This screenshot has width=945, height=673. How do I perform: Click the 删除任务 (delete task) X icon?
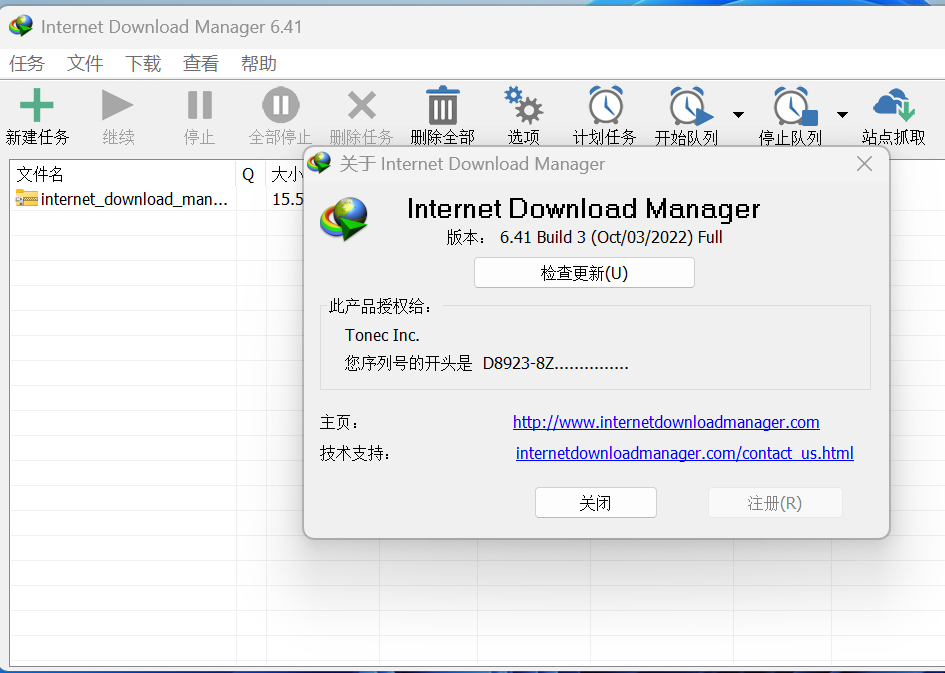click(x=362, y=105)
